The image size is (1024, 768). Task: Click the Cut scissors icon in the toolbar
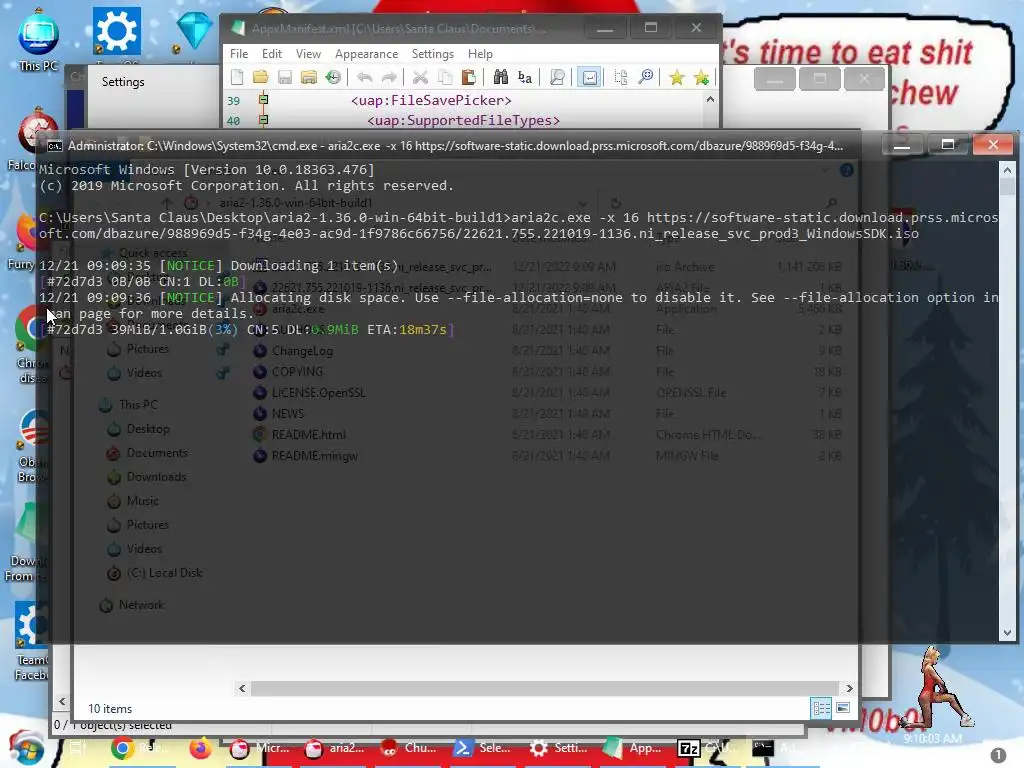[x=420, y=78]
